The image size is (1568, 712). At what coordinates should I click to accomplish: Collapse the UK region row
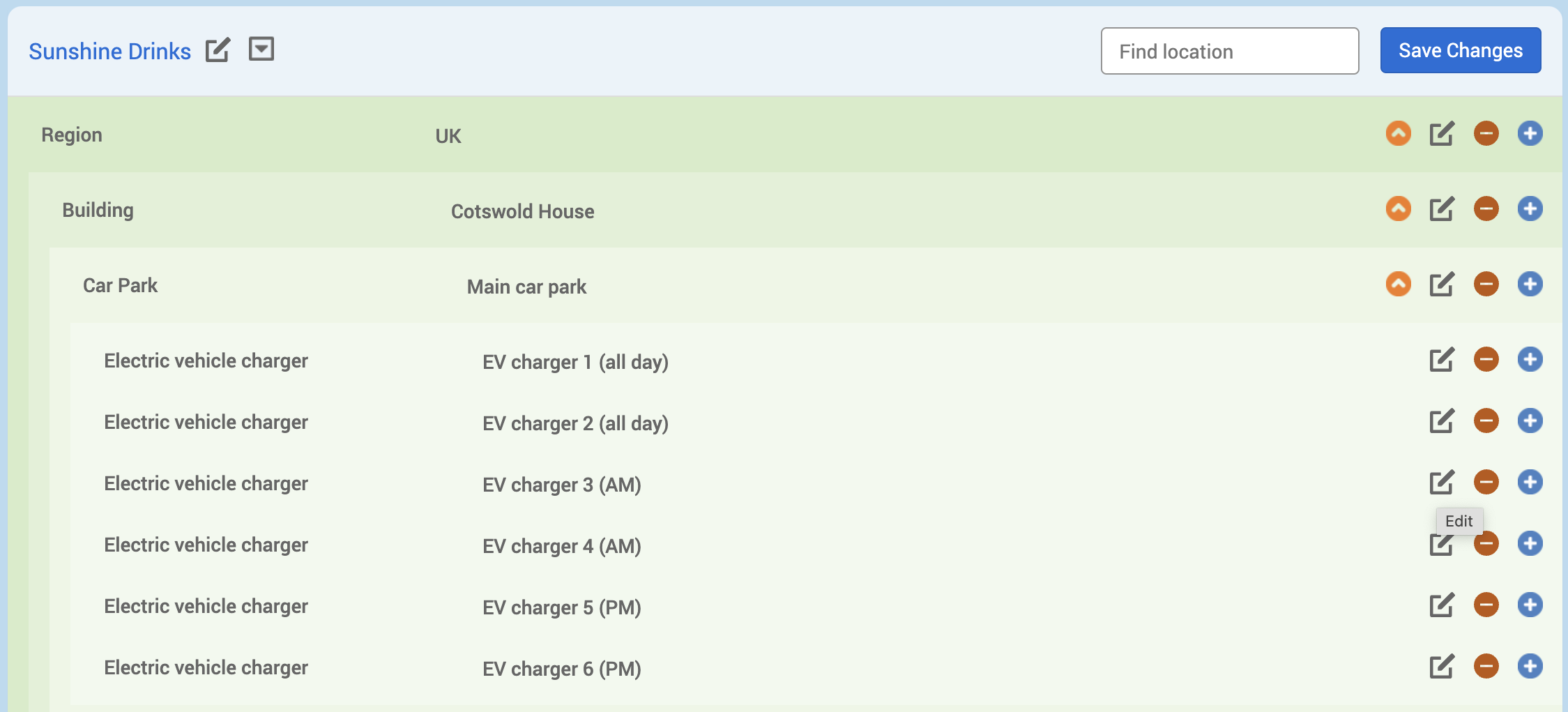1398,133
